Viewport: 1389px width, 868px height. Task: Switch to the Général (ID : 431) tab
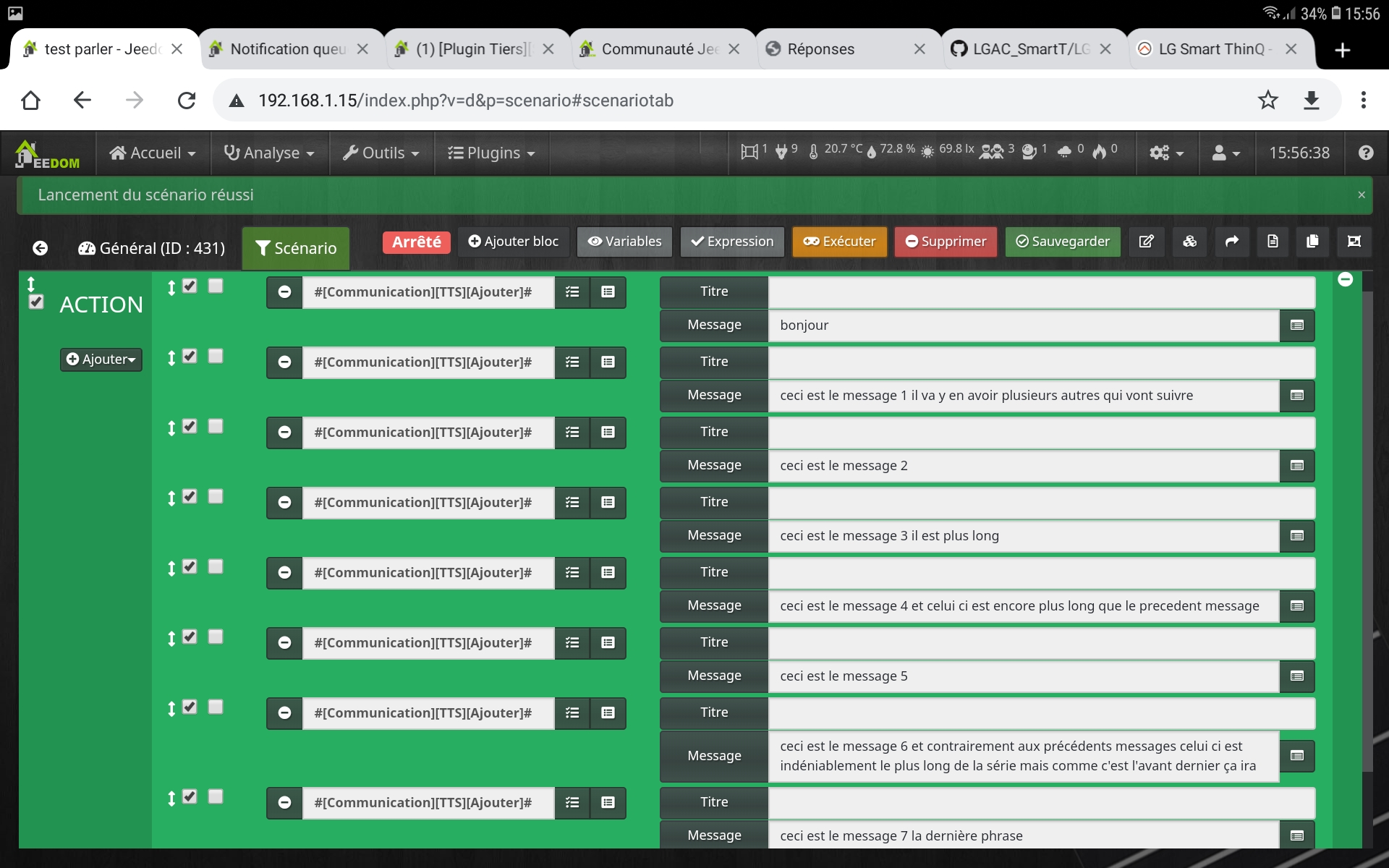[152, 248]
